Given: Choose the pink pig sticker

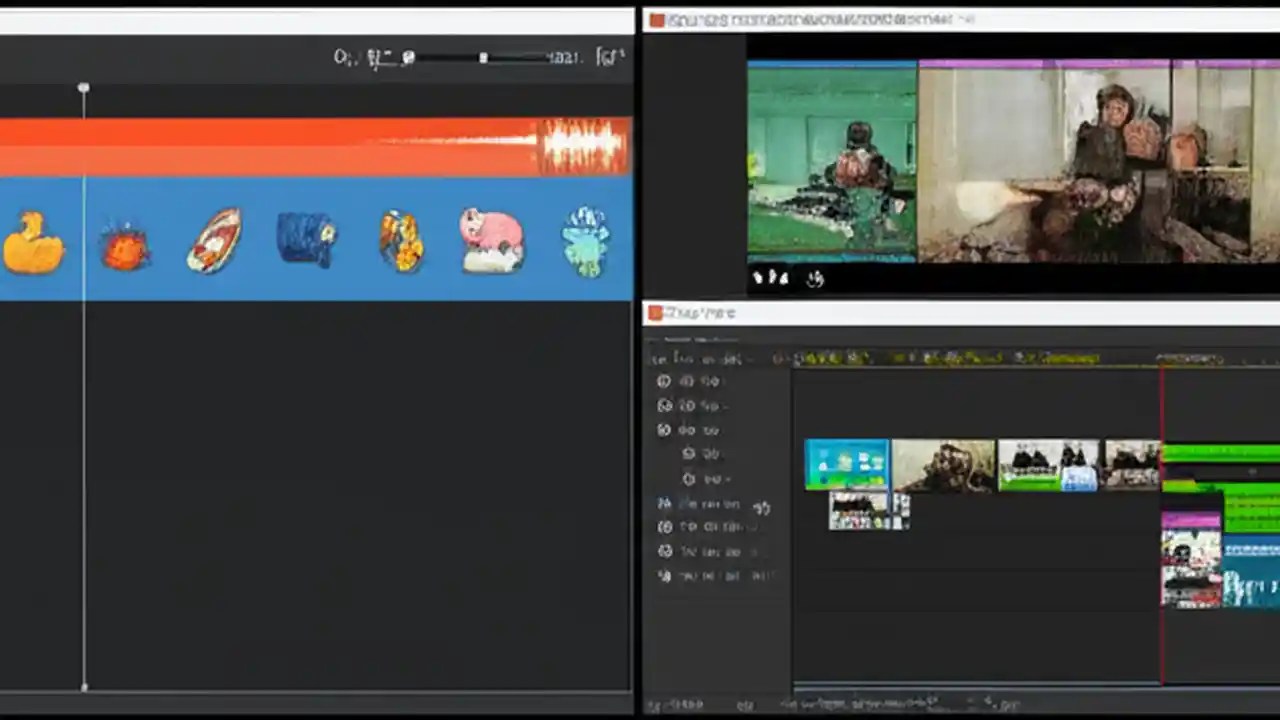Looking at the screenshot, I should click(x=491, y=238).
